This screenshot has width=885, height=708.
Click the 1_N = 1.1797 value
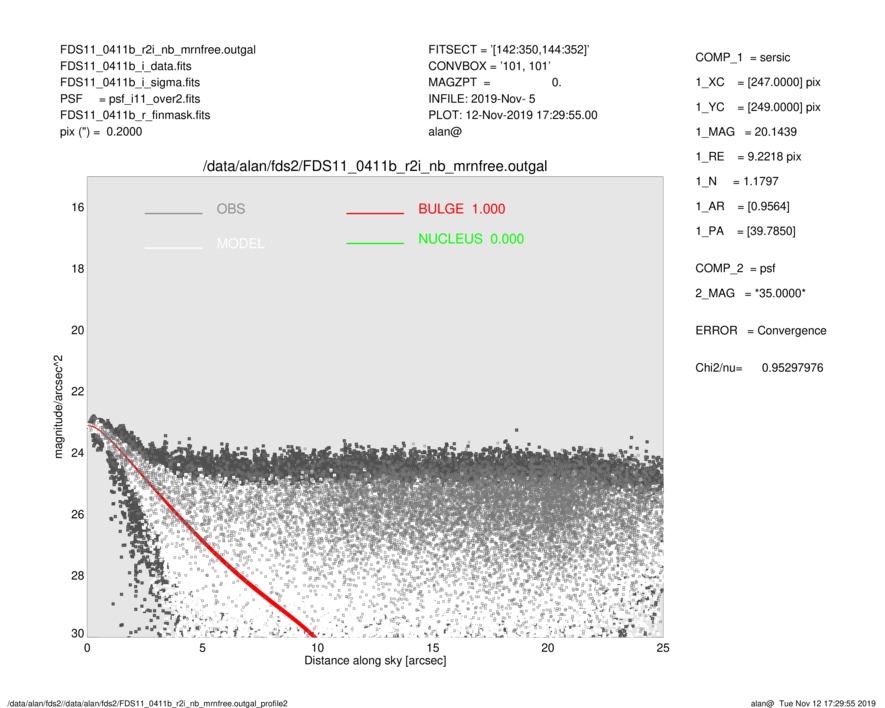coord(737,182)
